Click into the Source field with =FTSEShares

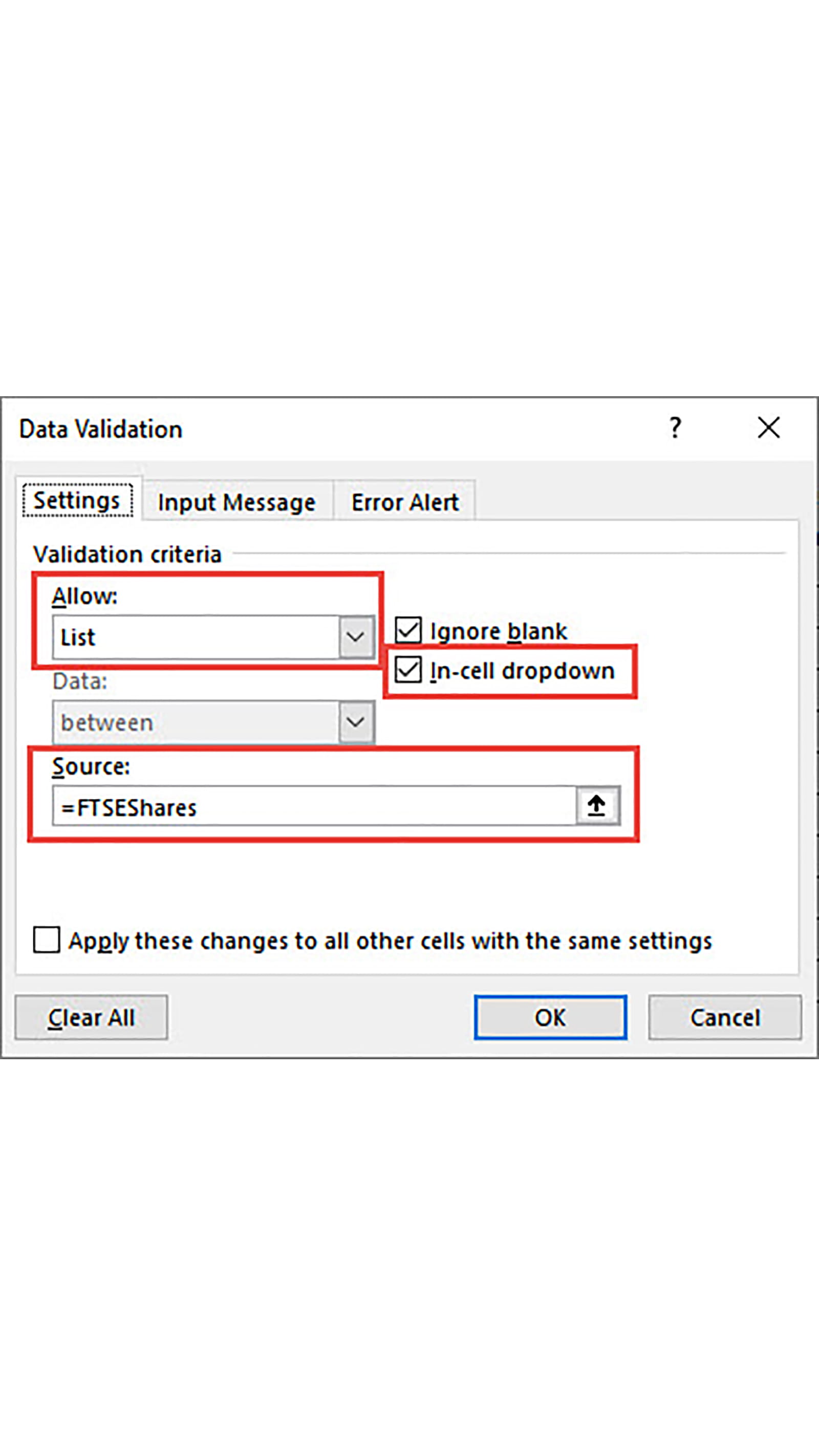(314, 807)
